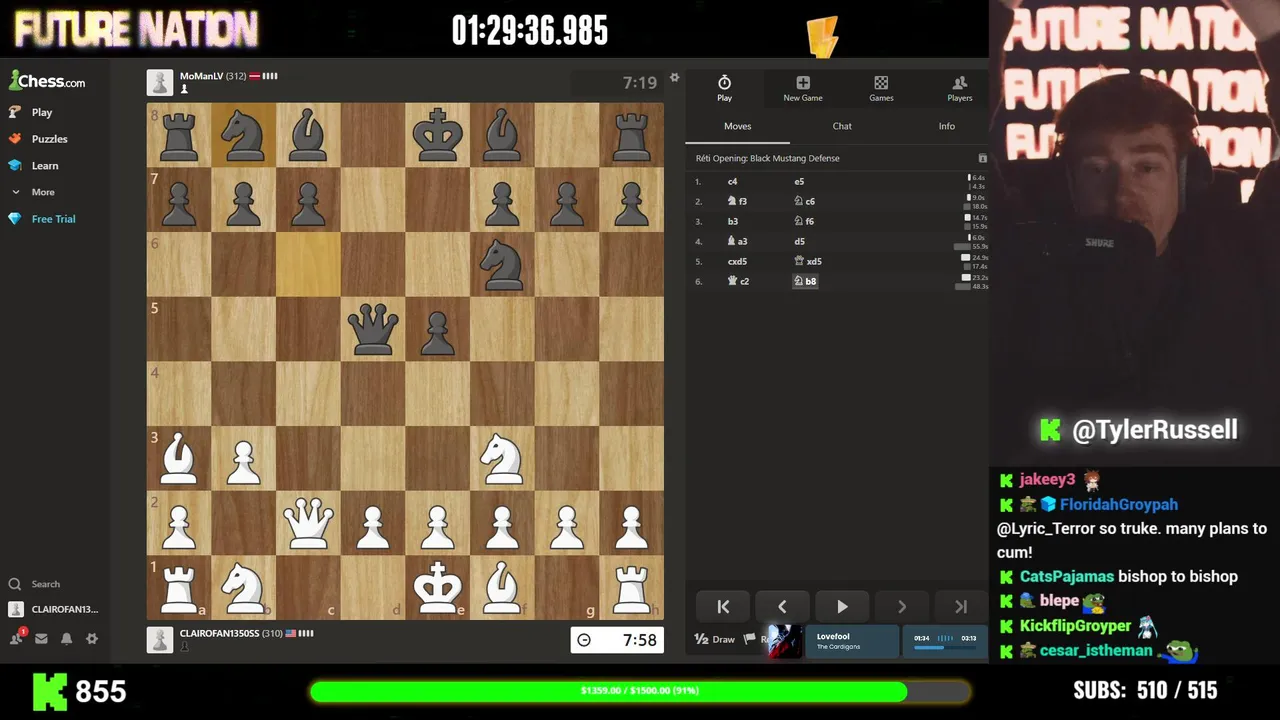
Task: Select highlighted move Nb8 in row 6
Action: (805, 282)
